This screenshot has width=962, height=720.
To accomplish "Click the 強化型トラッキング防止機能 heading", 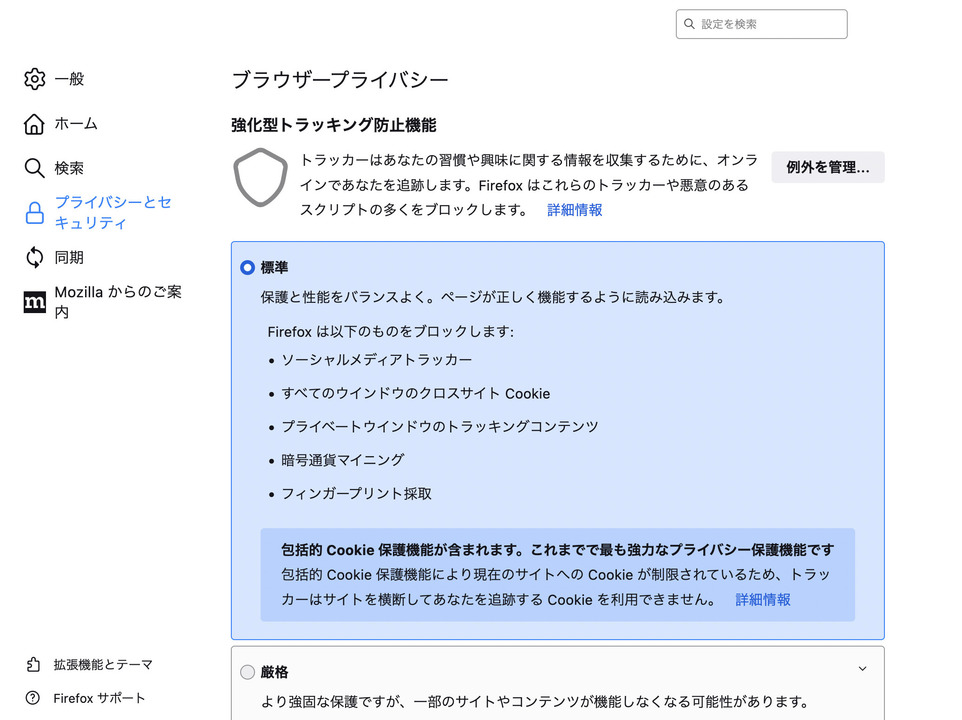I will click(334, 125).
